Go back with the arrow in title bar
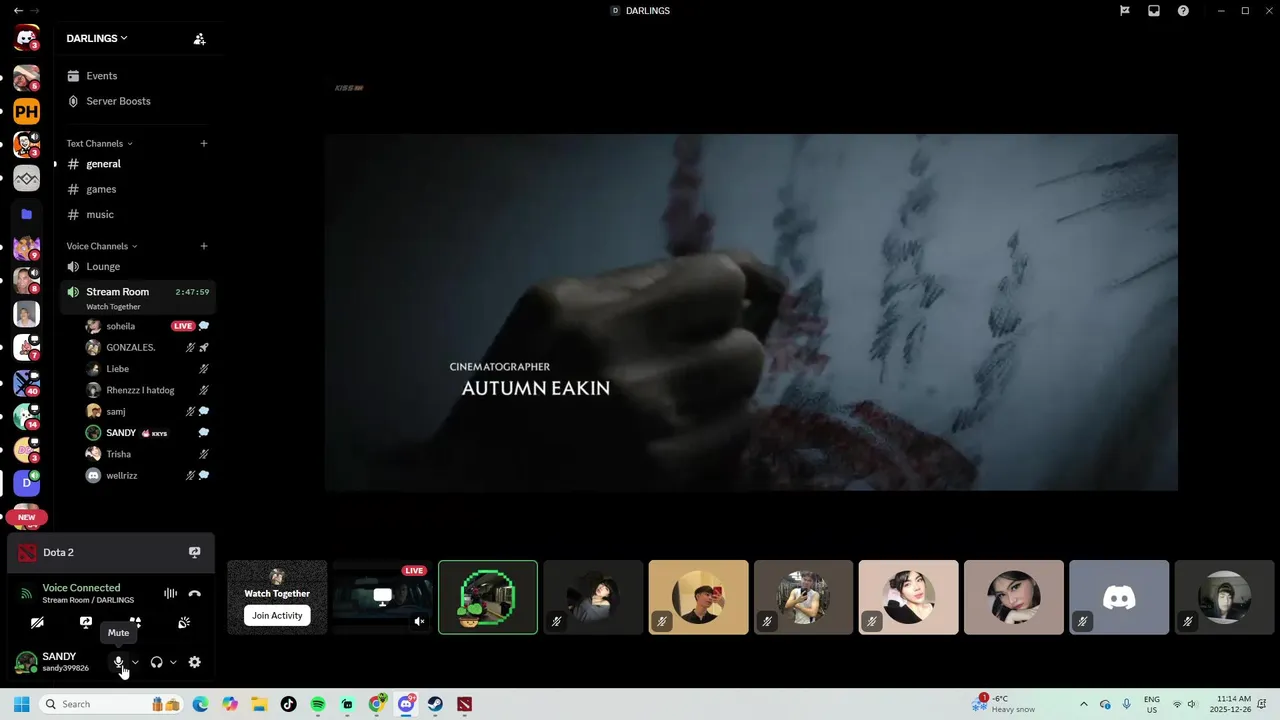1280x720 pixels. pos(18,11)
